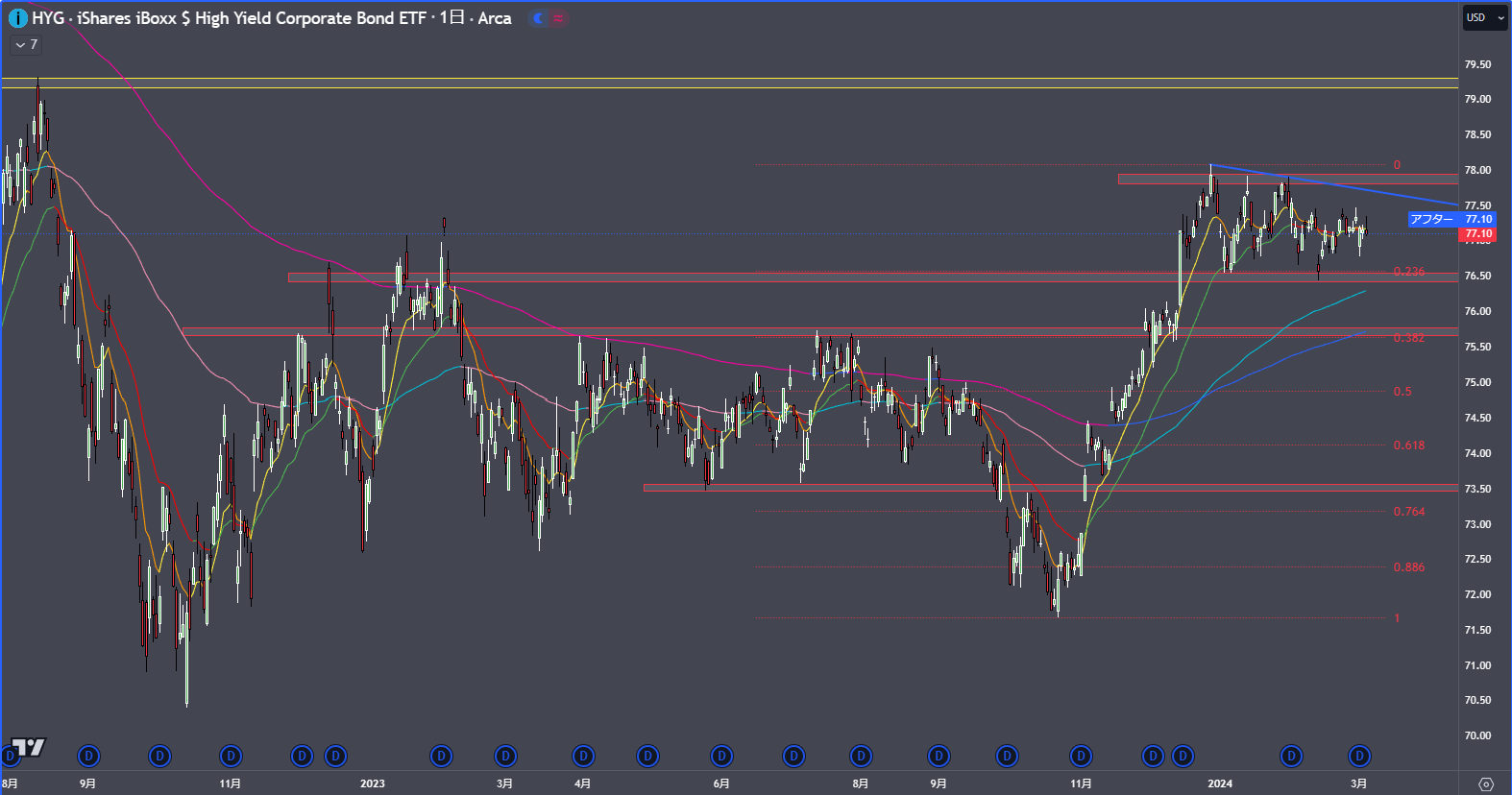Image resolution: width=1512 pixels, height=795 pixels.
Task: Open the August 2023 dividend marker
Action: point(861,757)
